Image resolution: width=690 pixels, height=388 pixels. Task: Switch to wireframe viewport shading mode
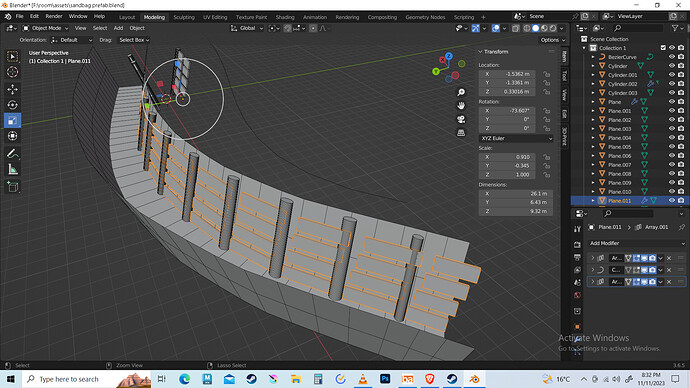point(527,28)
